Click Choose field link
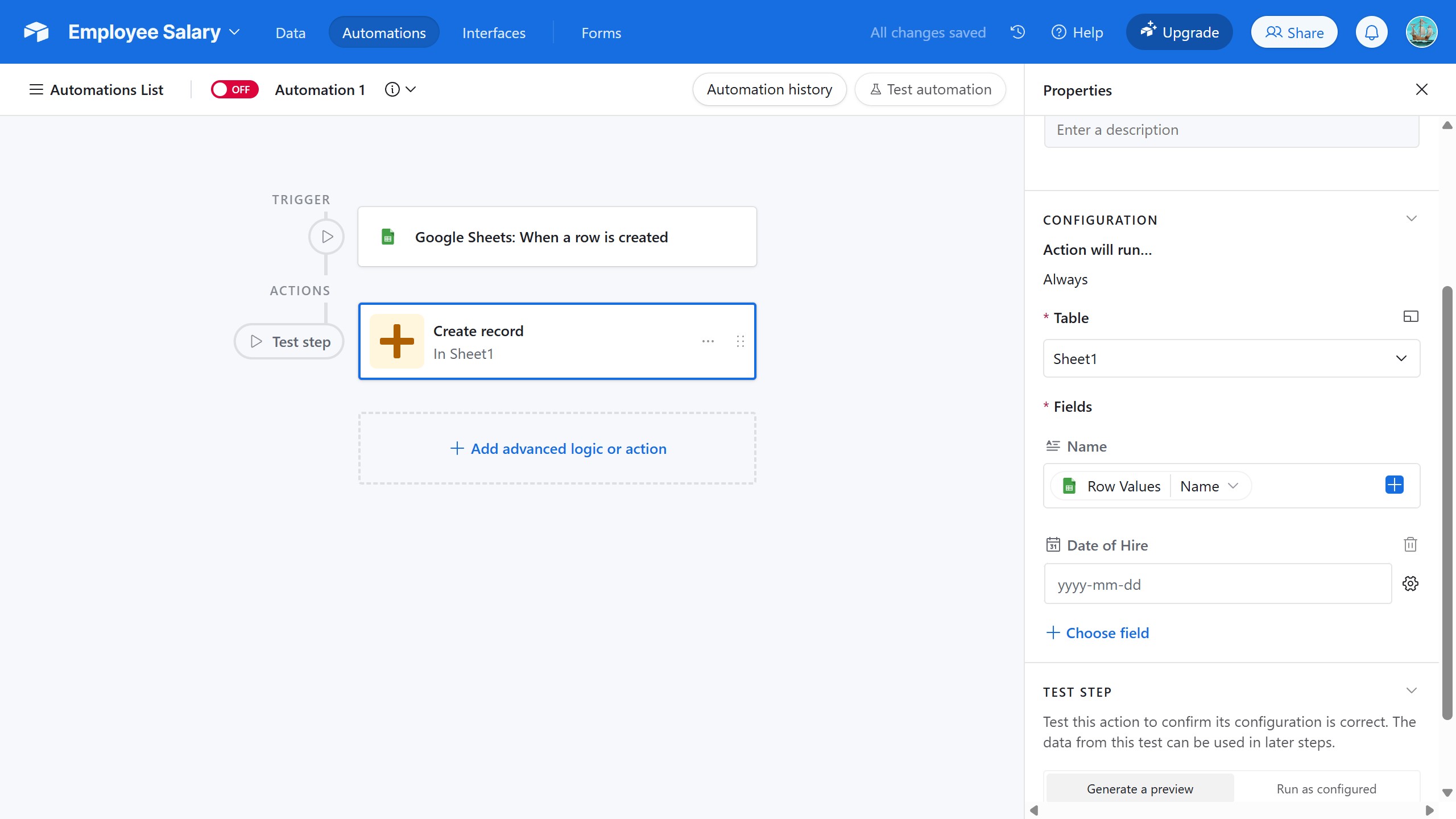The image size is (1456, 819). tap(1097, 632)
